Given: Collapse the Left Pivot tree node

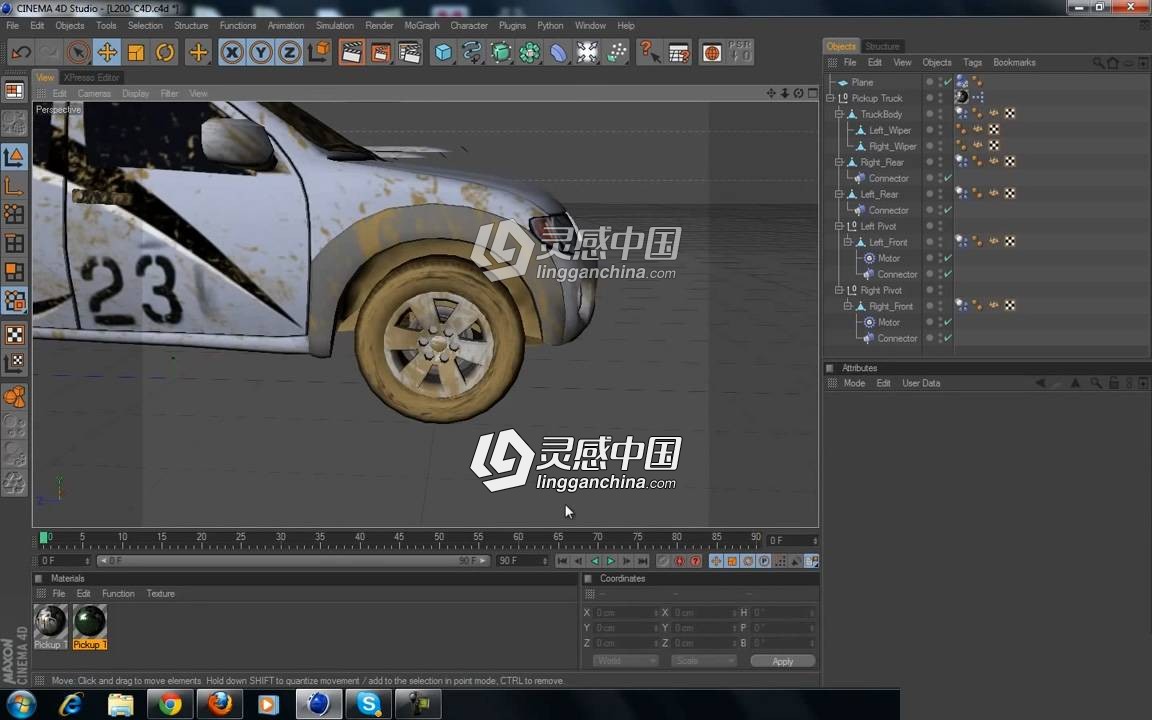Looking at the screenshot, I should click(839, 226).
